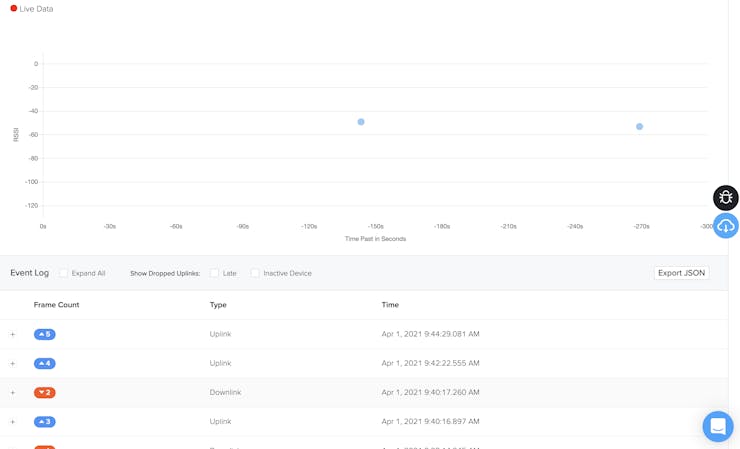Click the red downlink frame 2 badge
740x449 pixels.
click(x=45, y=392)
